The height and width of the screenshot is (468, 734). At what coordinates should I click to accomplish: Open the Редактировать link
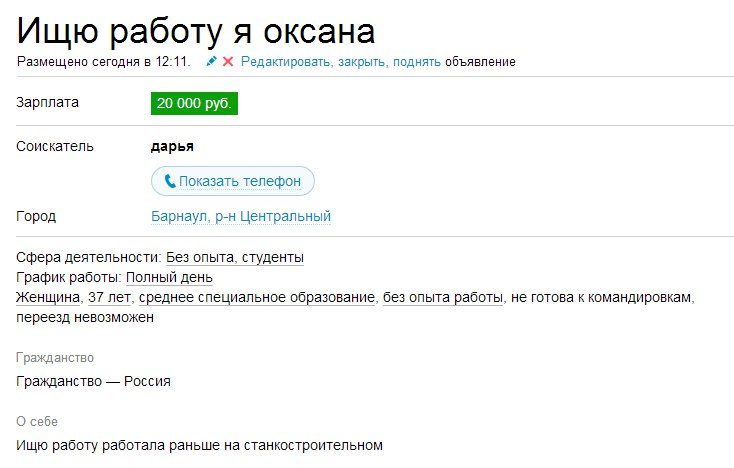click(284, 62)
